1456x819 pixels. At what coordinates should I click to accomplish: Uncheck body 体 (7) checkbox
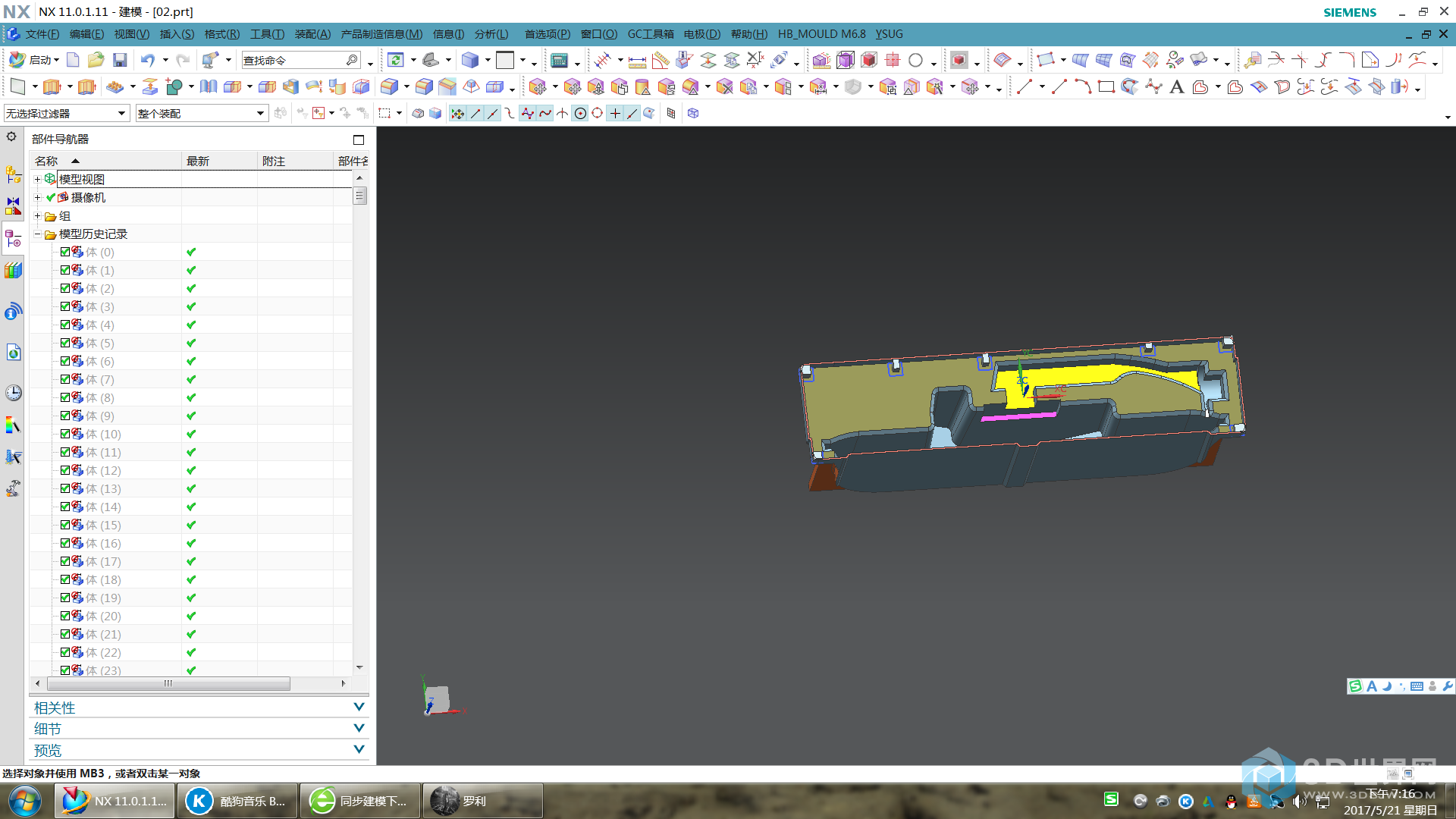point(65,379)
